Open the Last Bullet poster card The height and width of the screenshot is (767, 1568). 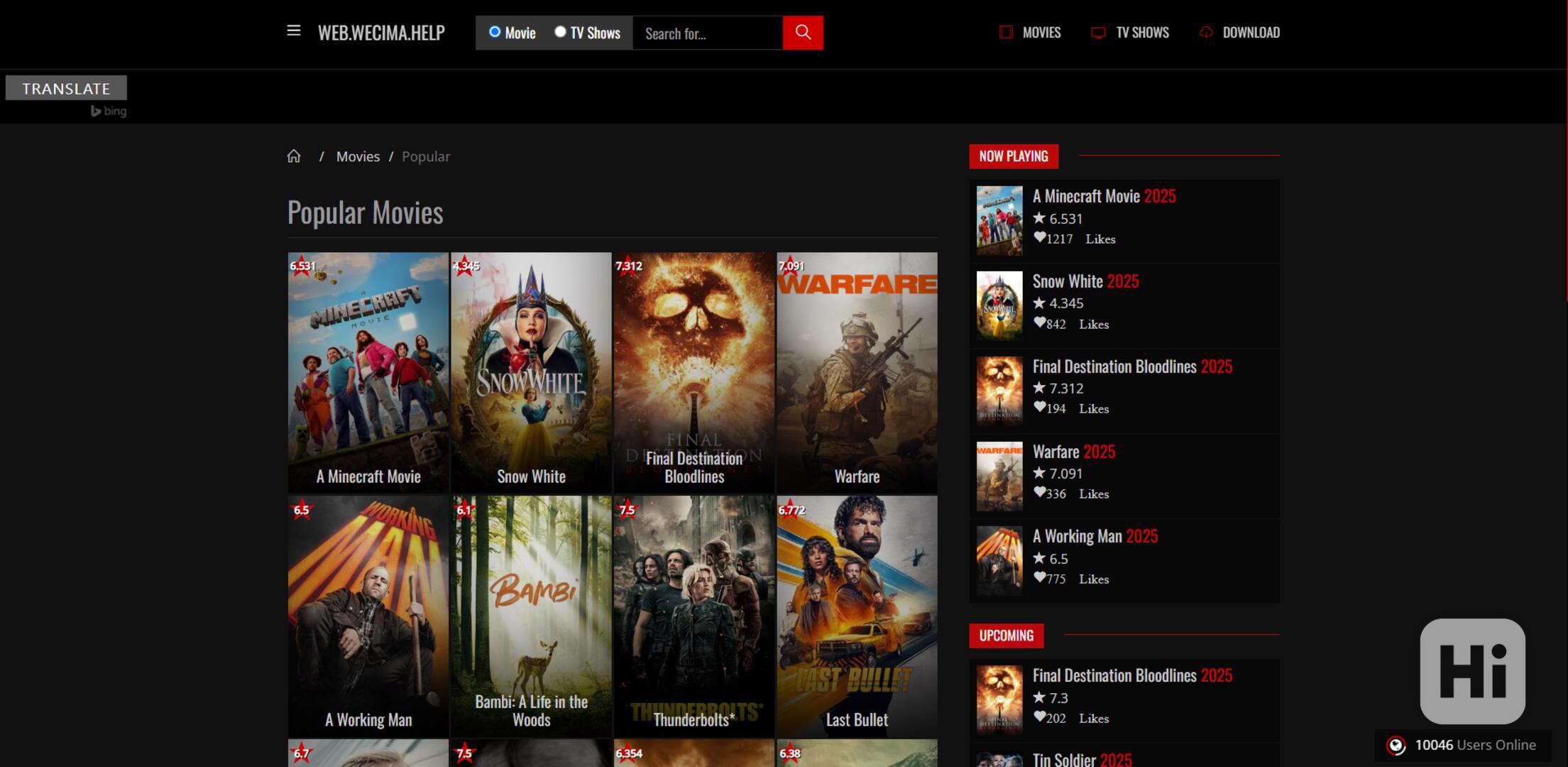pos(857,616)
